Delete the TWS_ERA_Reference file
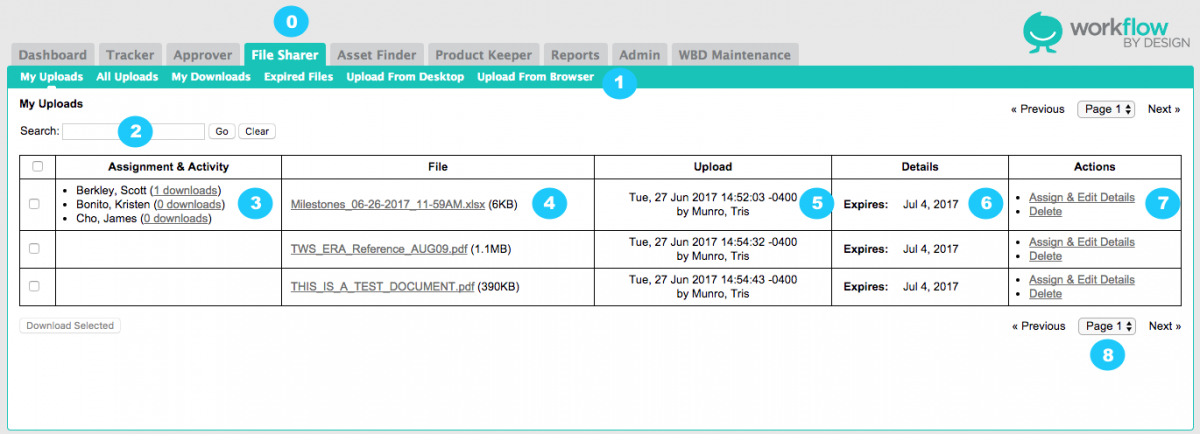The image size is (1200, 434). [x=1045, y=256]
